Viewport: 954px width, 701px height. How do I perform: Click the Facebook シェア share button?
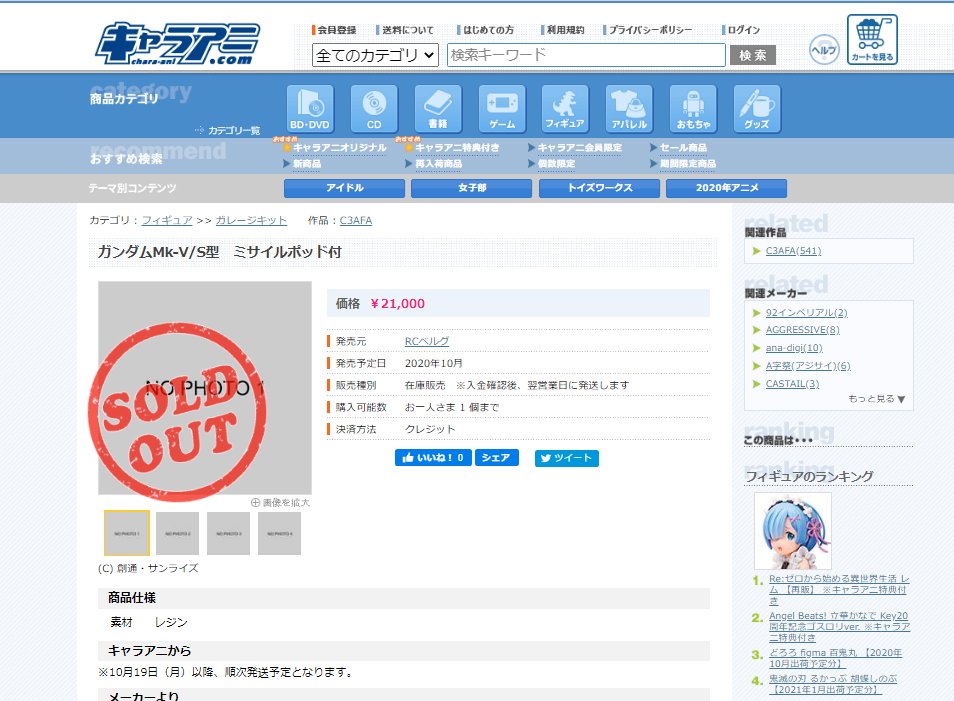[x=496, y=458]
